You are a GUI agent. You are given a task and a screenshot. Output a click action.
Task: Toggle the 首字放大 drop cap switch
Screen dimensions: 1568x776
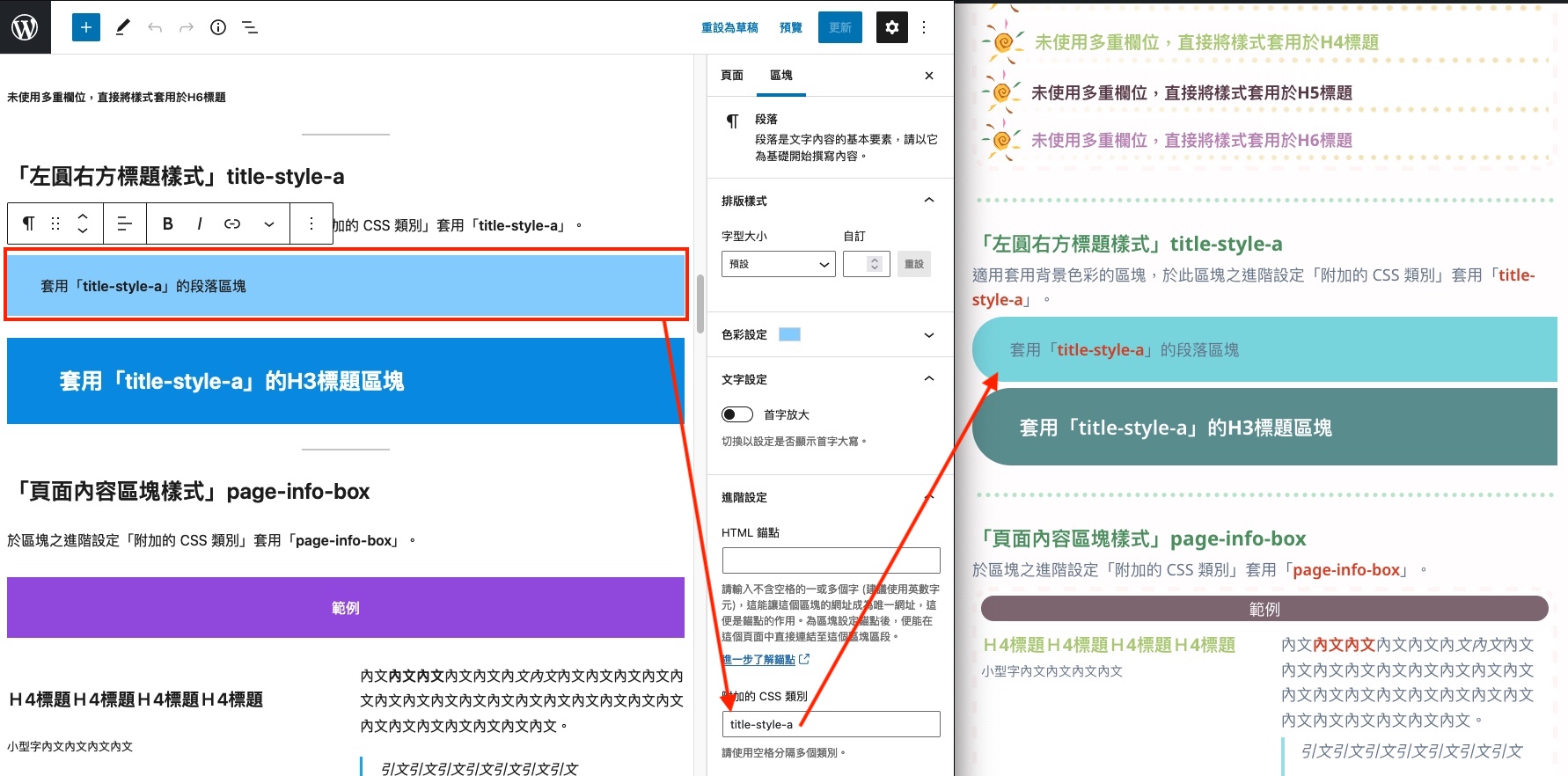(737, 414)
